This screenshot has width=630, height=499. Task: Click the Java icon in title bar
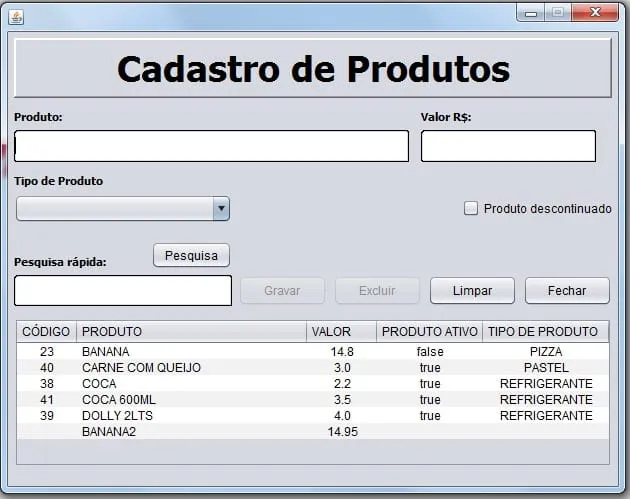click(x=16, y=17)
